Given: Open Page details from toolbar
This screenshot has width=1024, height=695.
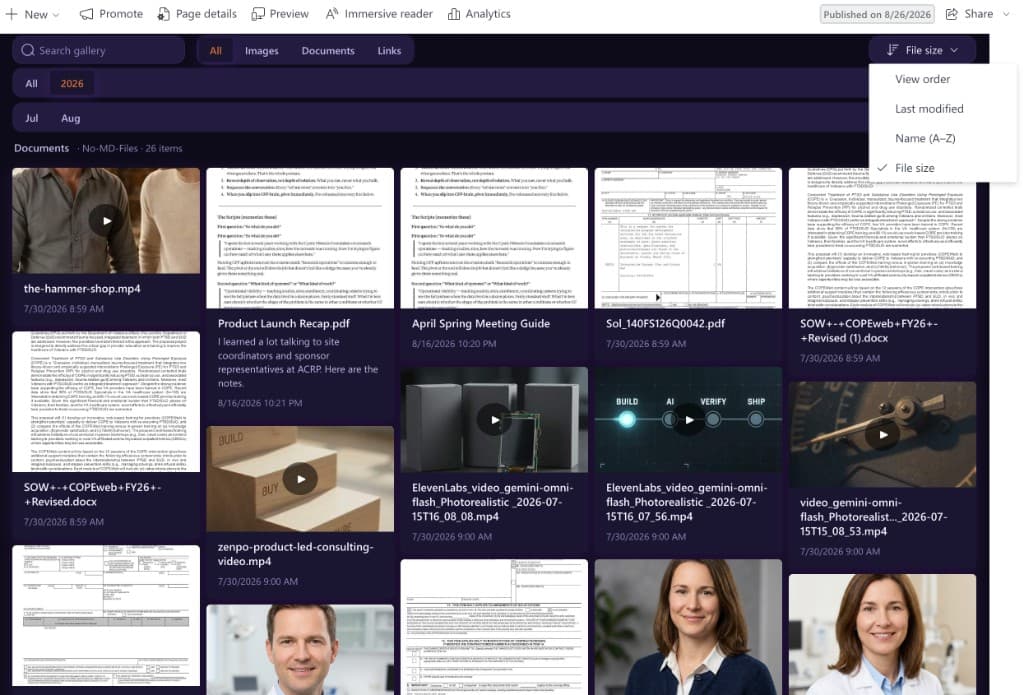Looking at the screenshot, I should (x=197, y=14).
